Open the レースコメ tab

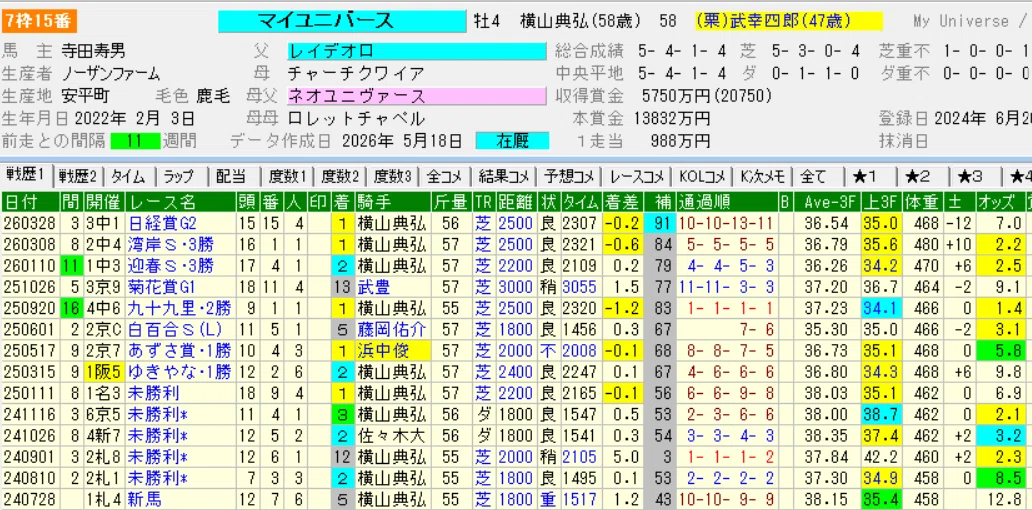[637, 176]
